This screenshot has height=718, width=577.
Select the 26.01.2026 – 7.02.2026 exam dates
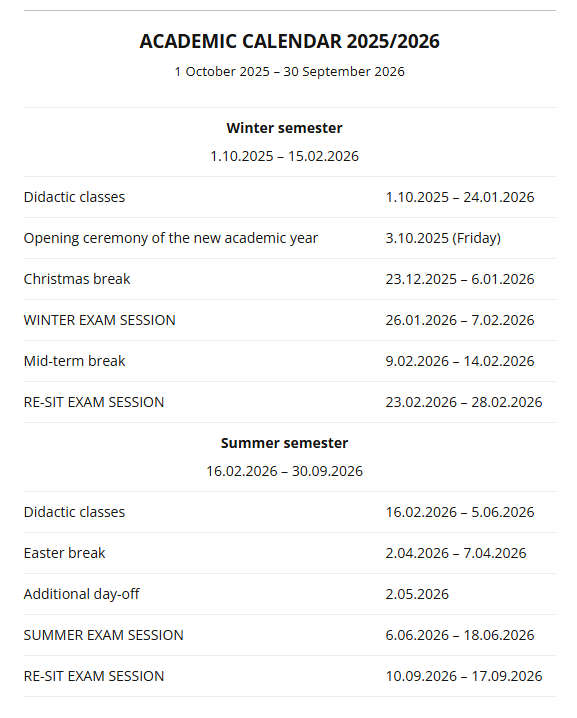460,320
